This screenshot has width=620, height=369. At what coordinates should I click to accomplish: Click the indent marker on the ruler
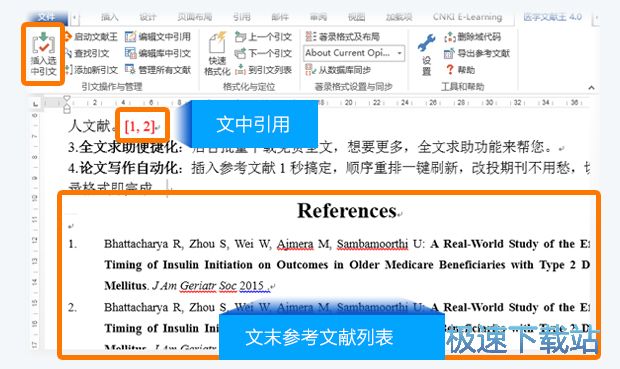[x=67, y=104]
